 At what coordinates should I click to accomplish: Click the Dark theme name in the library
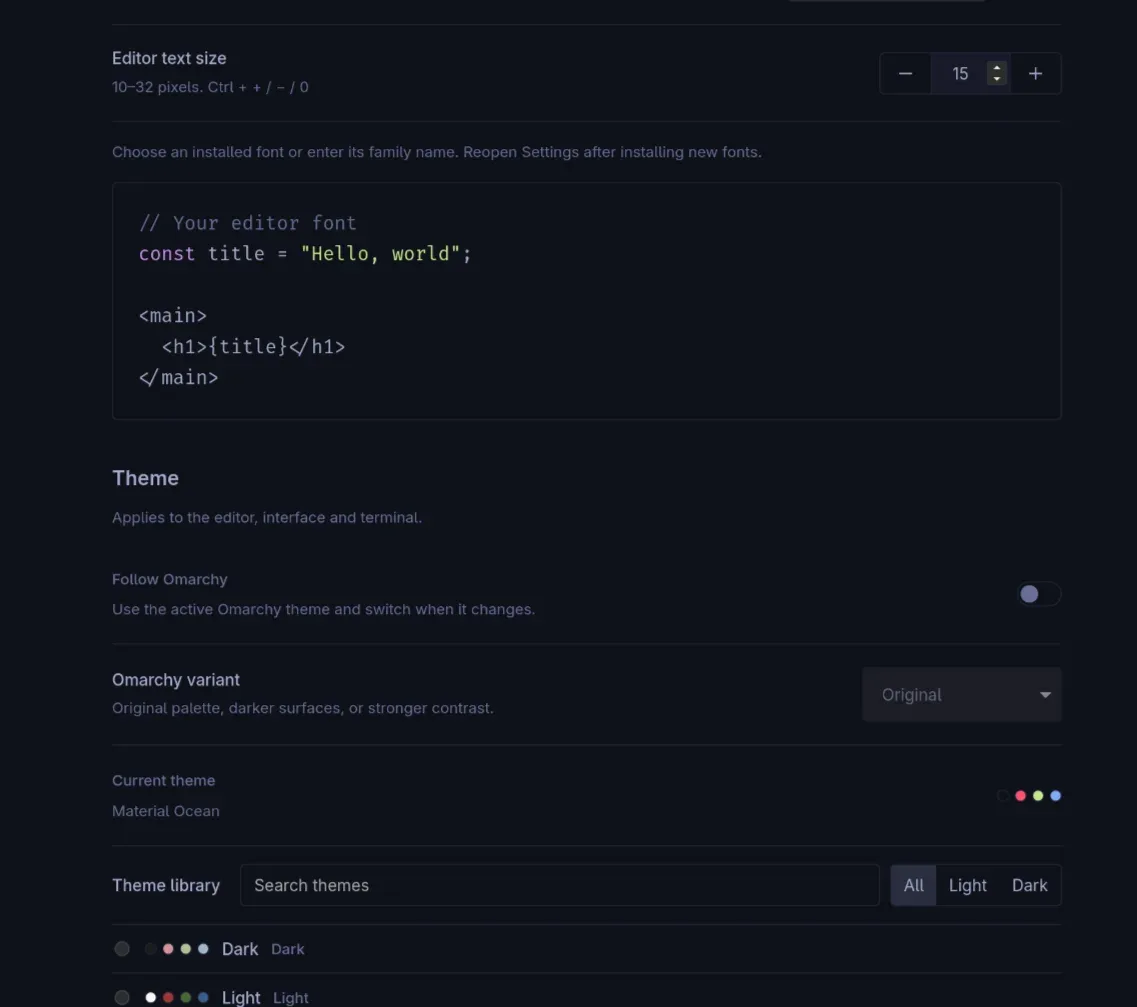click(x=240, y=949)
